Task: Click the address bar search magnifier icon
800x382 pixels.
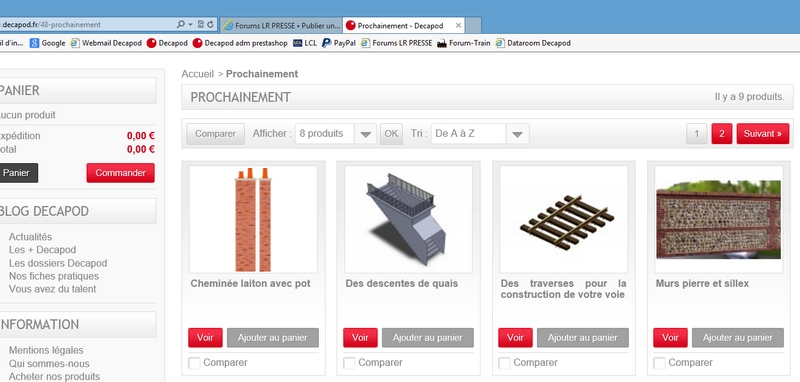Action: point(181,24)
